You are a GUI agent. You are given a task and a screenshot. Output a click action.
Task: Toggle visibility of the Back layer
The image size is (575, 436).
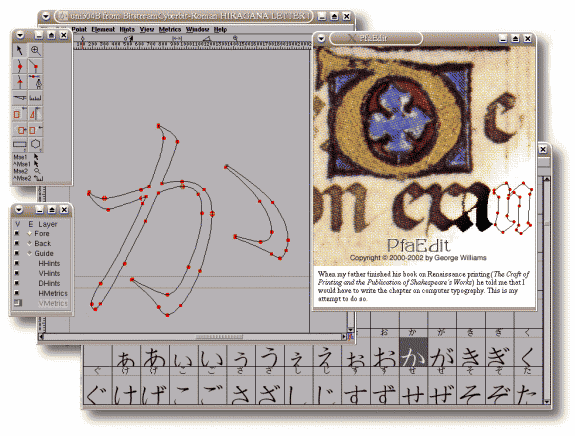[17, 243]
